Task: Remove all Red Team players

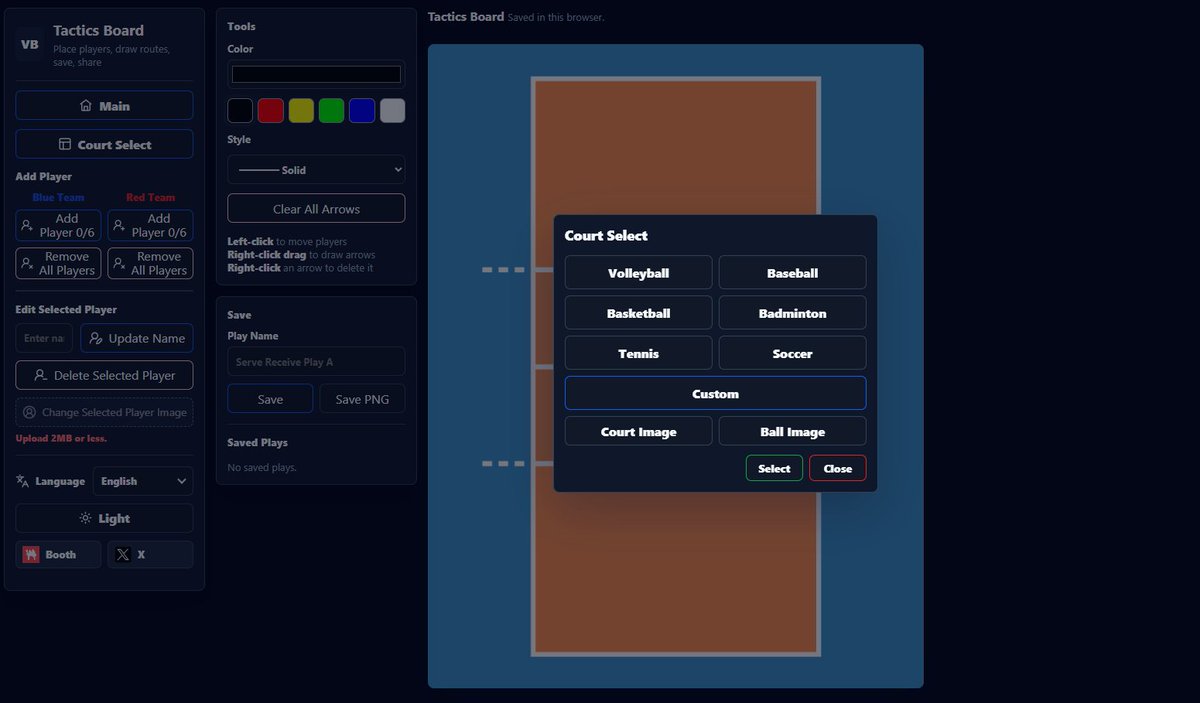Action: click(150, 263)
